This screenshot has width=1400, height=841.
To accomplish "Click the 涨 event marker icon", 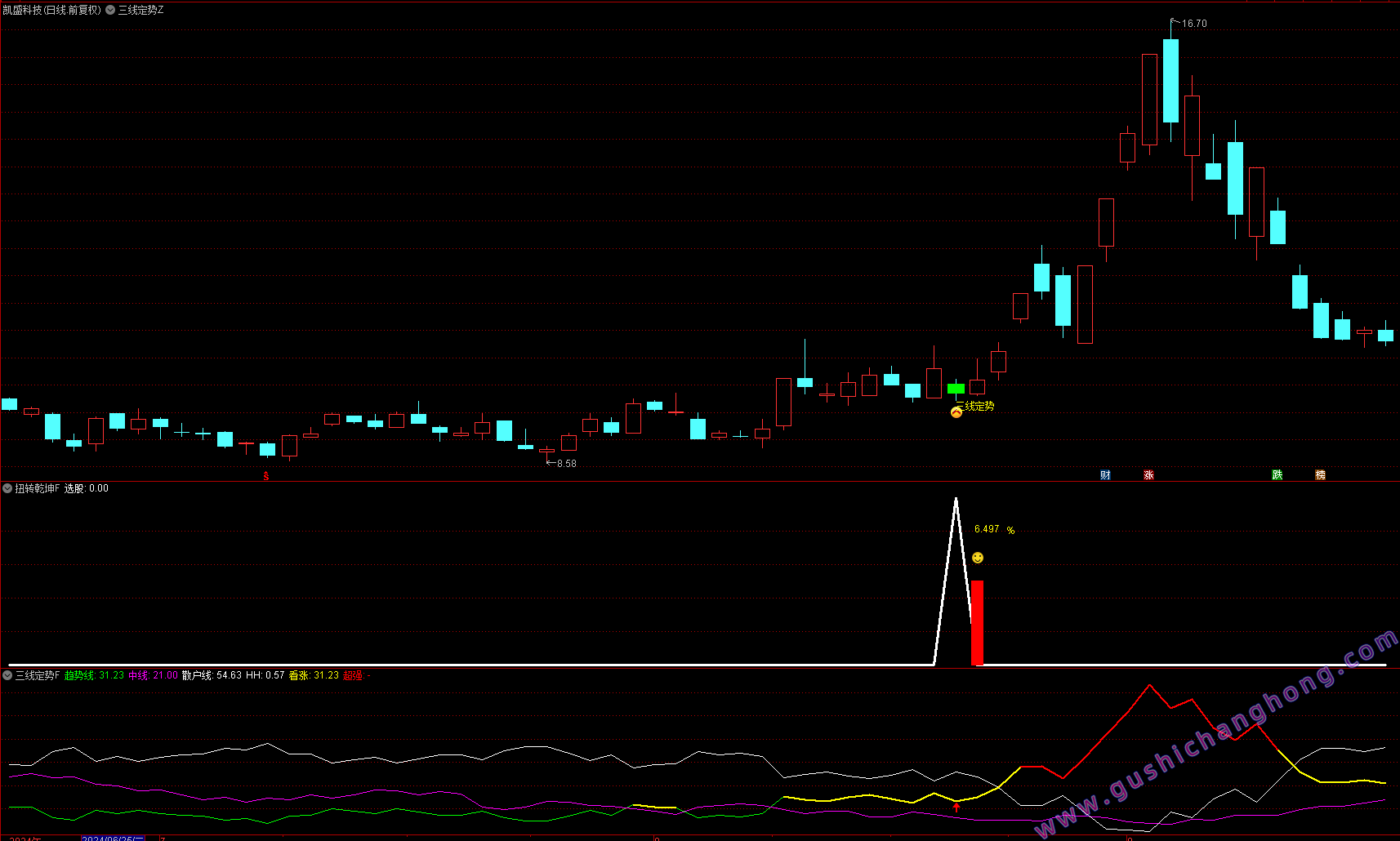I will coord(1148,475).
